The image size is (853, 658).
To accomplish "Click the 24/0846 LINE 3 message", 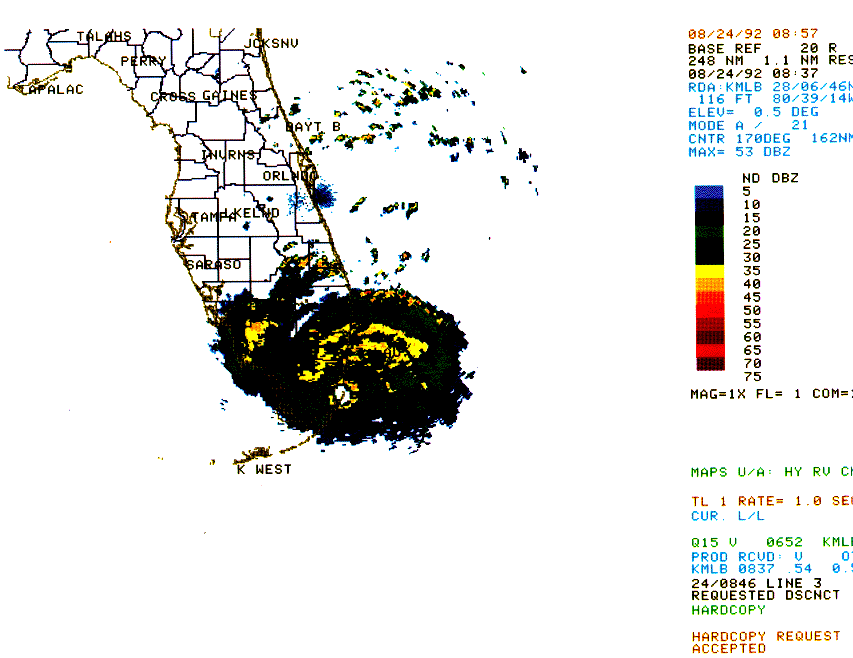I will click(x=756, y=583).
